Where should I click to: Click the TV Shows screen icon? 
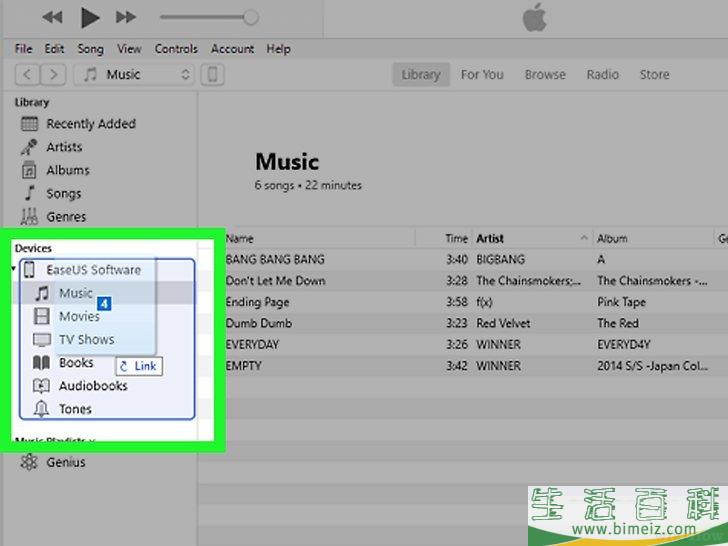[x=42, y=339]
